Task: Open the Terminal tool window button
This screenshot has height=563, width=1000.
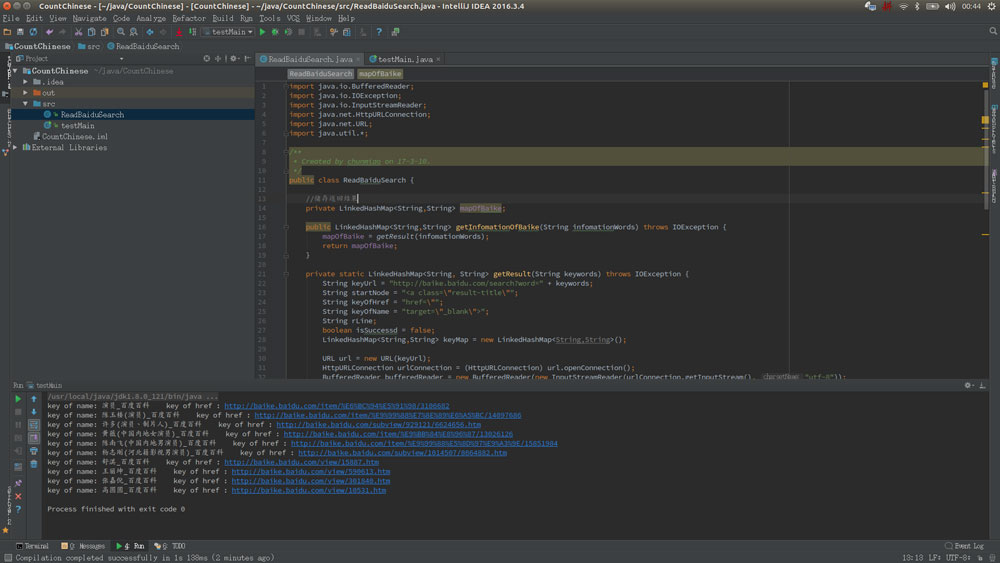Action: click(33, 546)
